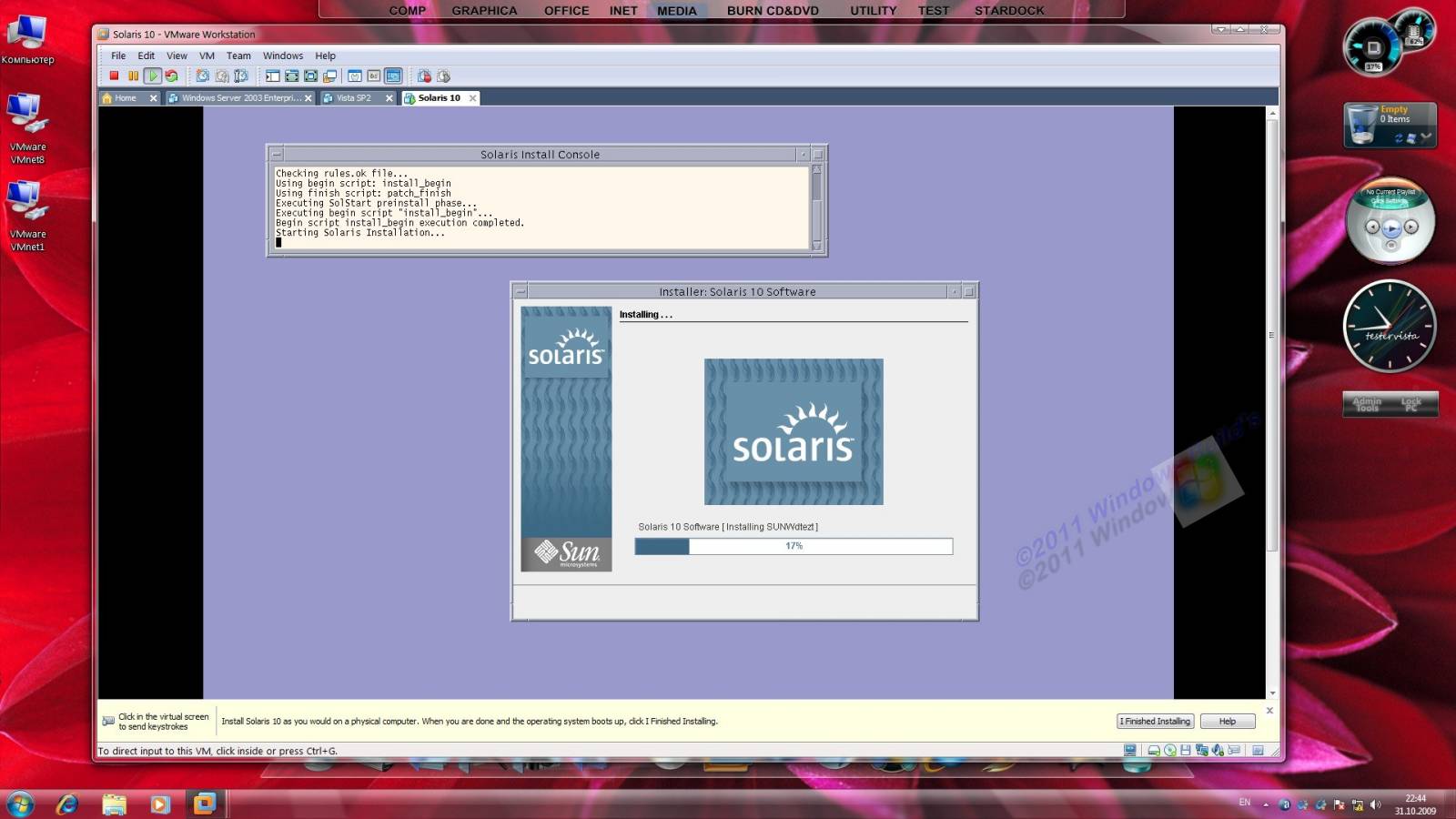Reset the virtual machine using the restart icon
The height and width of the screenshot is (819, 1456).
(171, 76)
